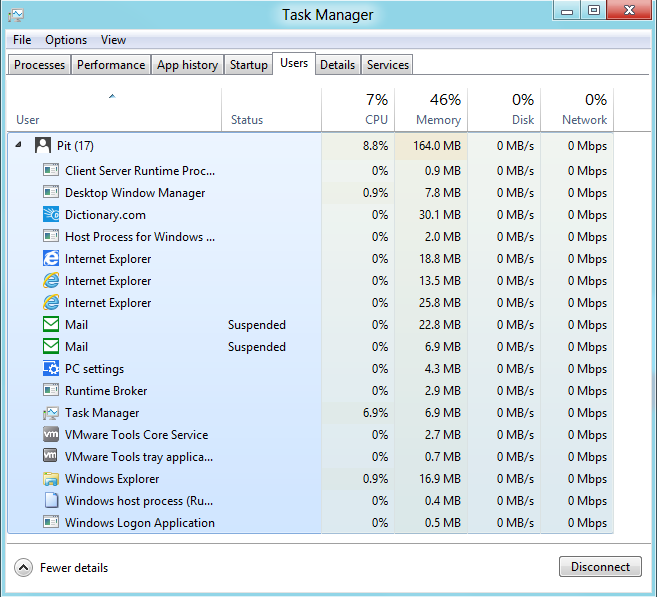Screen dimensions: 657x597
Task: Open the File menu
Action: coord(22,40)
